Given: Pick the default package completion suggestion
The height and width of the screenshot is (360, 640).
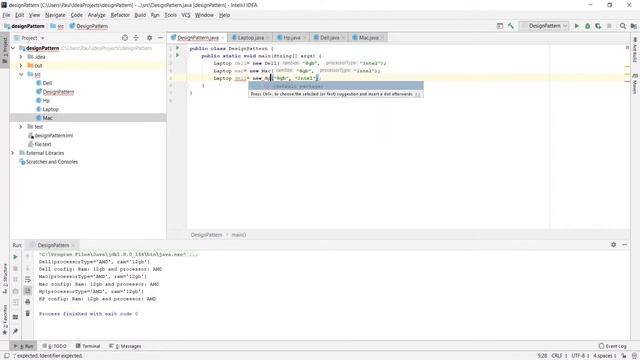Looking at the screenshot, I should tap(336, 86).
